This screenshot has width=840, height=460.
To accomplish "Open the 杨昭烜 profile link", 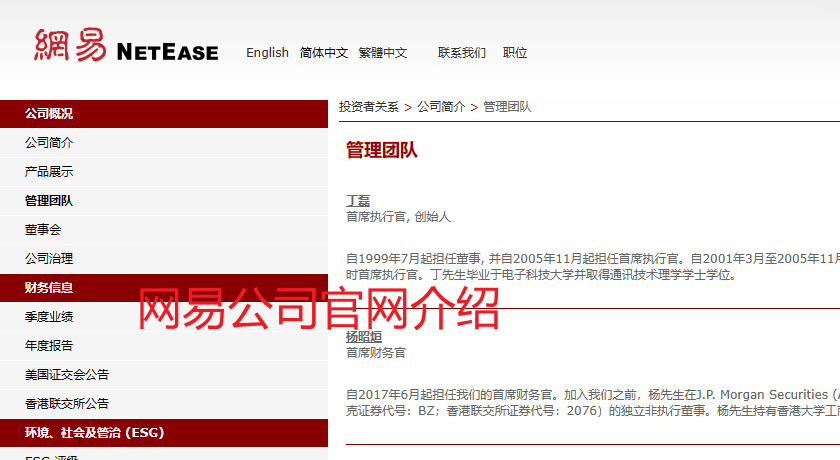I will coord(364,337).
